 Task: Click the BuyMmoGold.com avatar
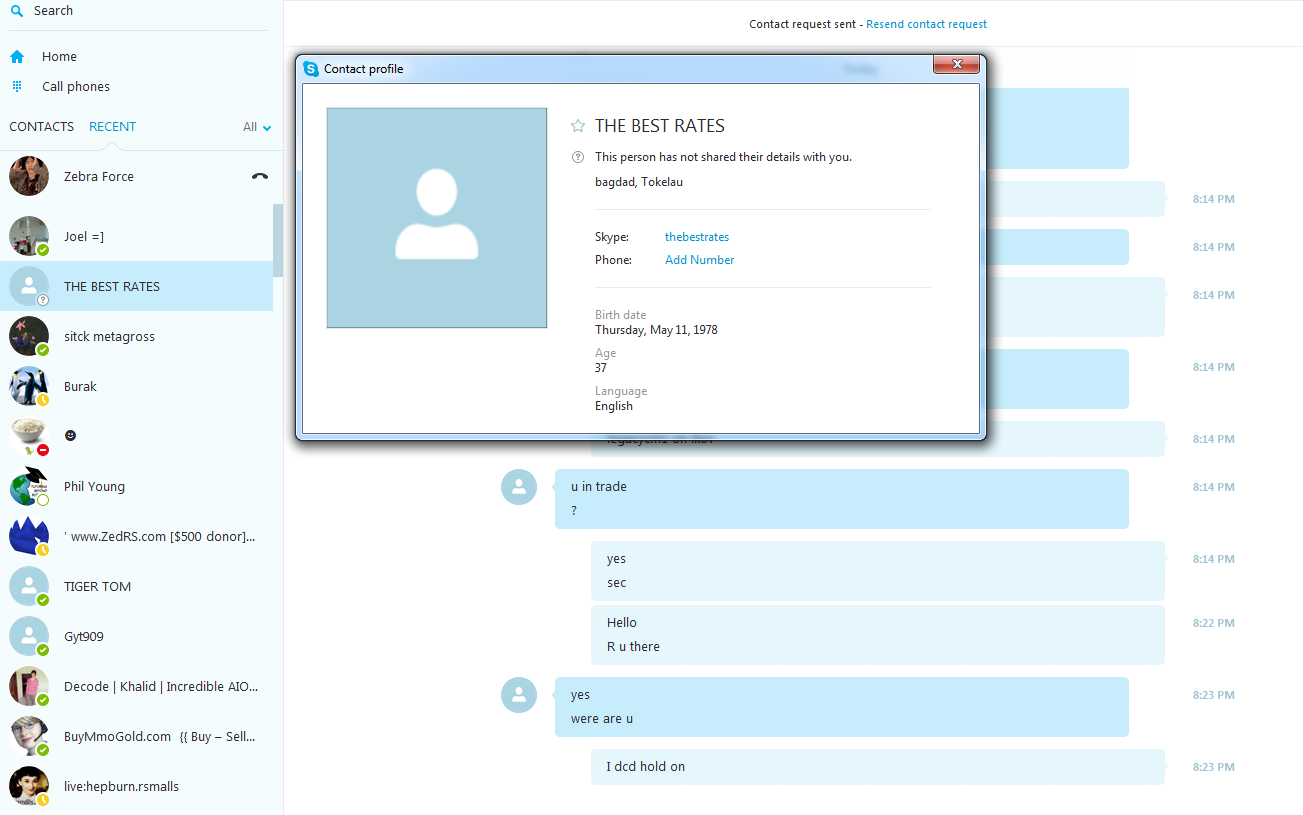click(29, 736)
